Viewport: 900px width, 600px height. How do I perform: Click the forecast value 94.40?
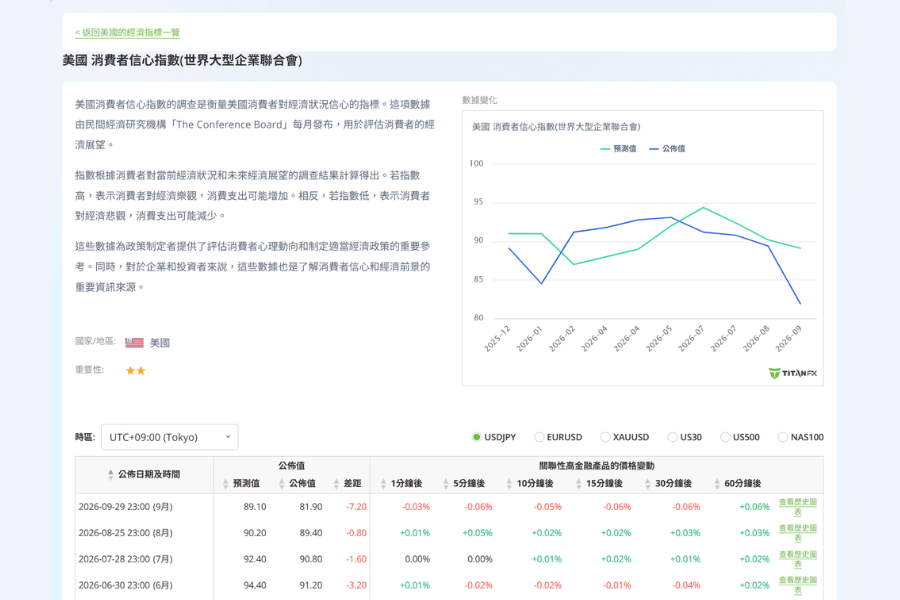pos(255,585)
